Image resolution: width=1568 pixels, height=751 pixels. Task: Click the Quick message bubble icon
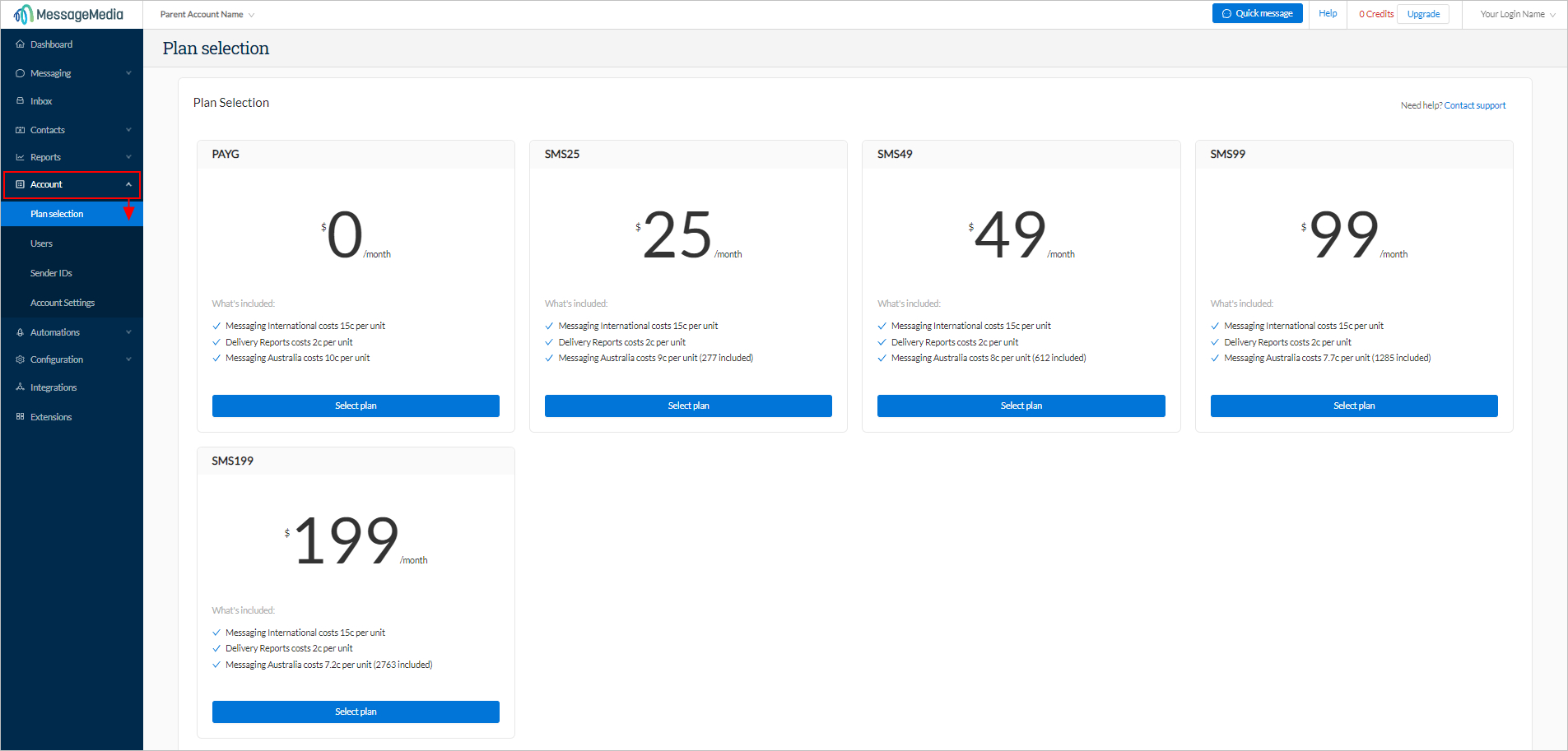1226,14
